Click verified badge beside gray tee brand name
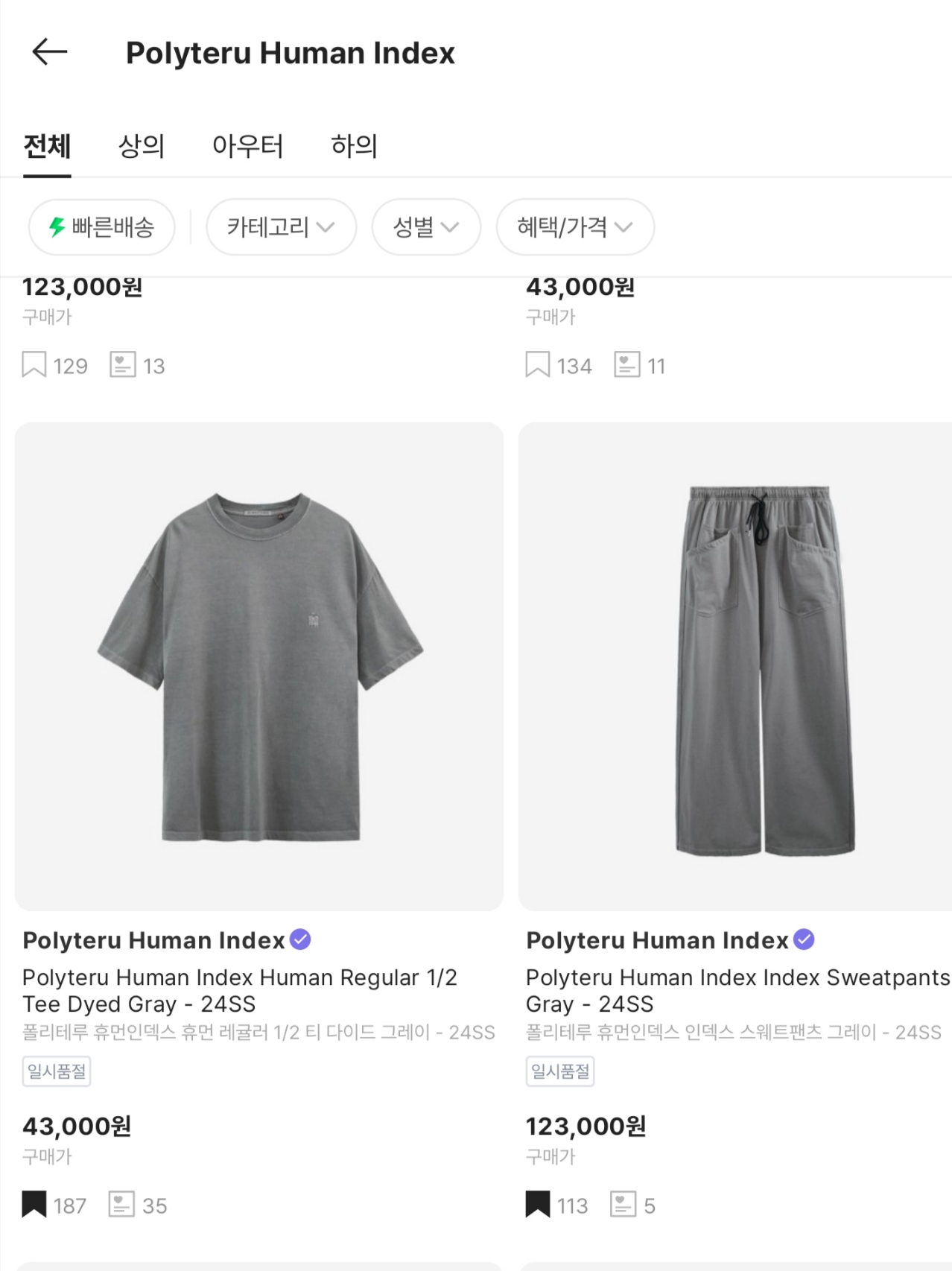Screen dimensions: 952x1271 pyautogui.click(x=300, y=939)
